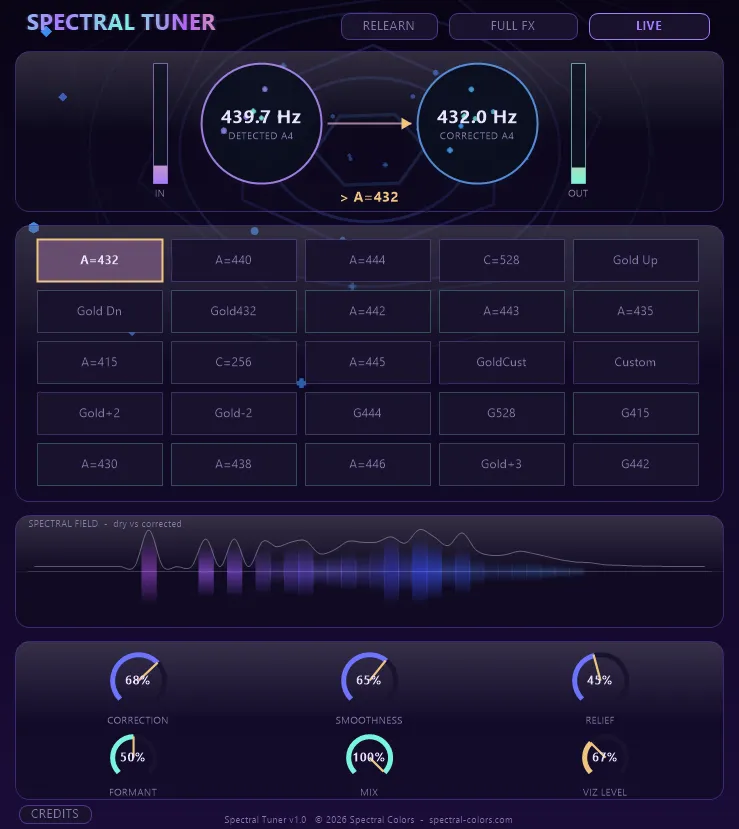Choose the A=443 preset
Viewport: 739px width, 829px height.
coord(502,311)
